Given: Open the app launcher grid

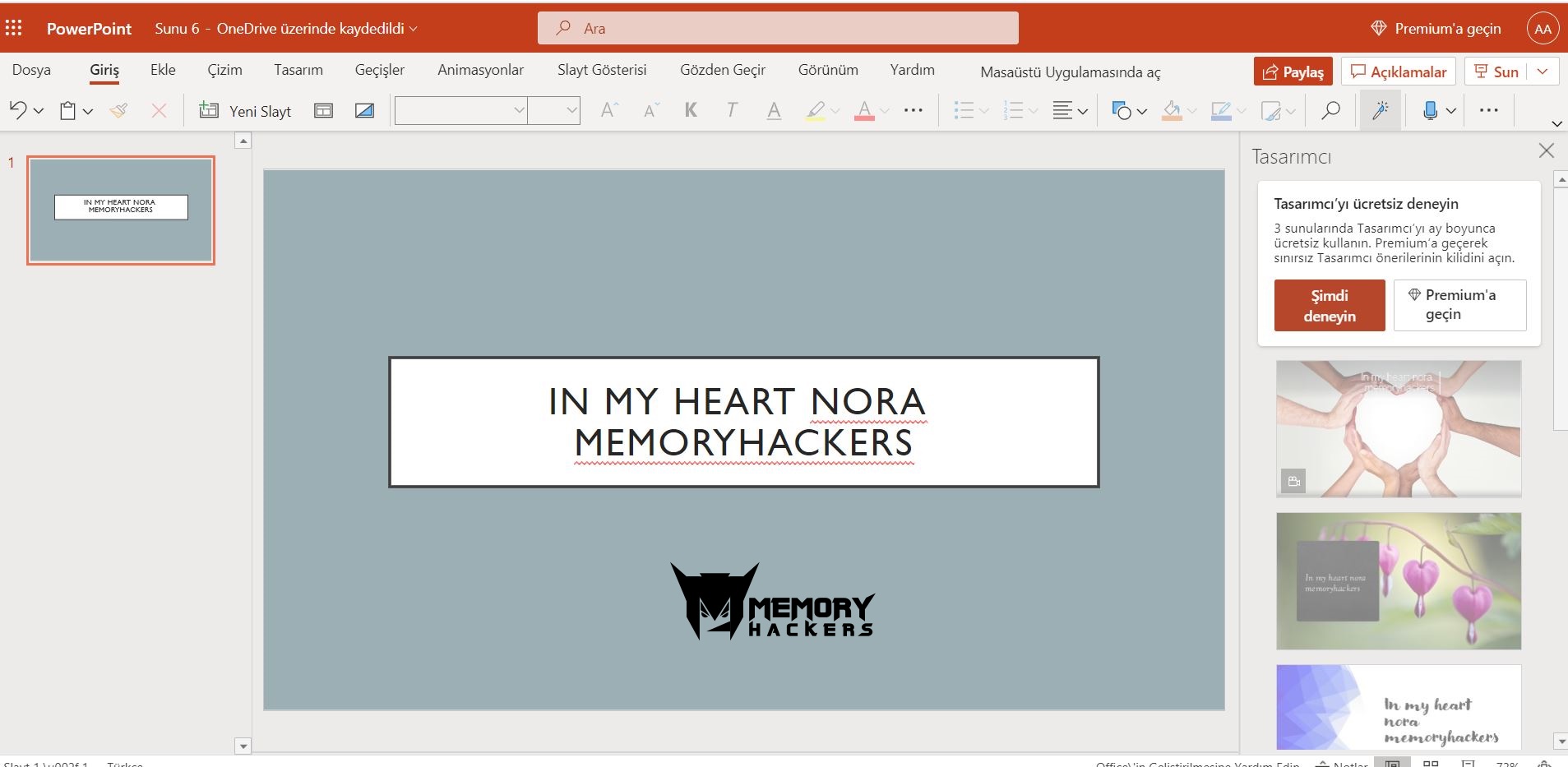Looking at the screenshot, I should pos(14,29).
